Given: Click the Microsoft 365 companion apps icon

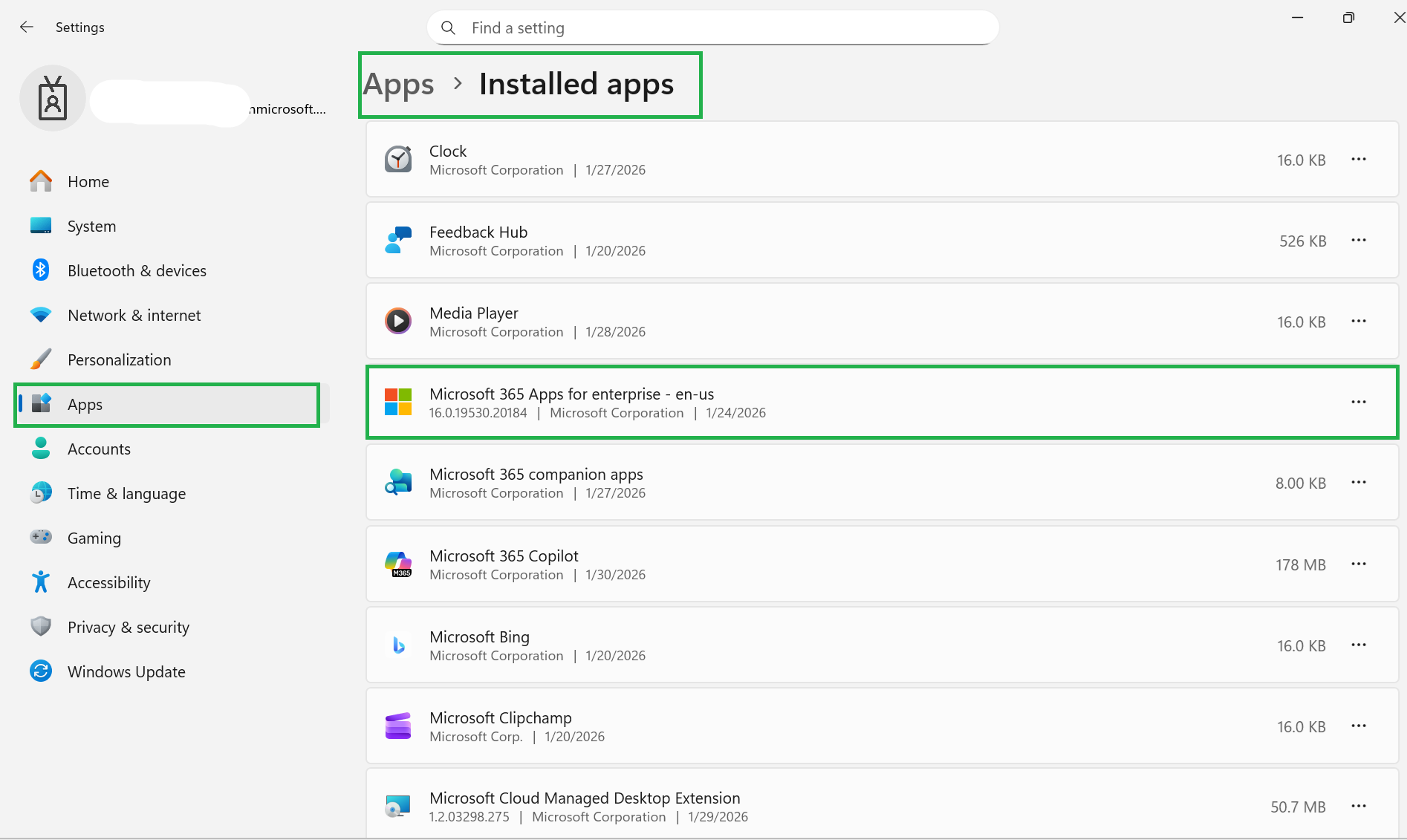Looking at the screenshot, I should (x=398, y=483).
